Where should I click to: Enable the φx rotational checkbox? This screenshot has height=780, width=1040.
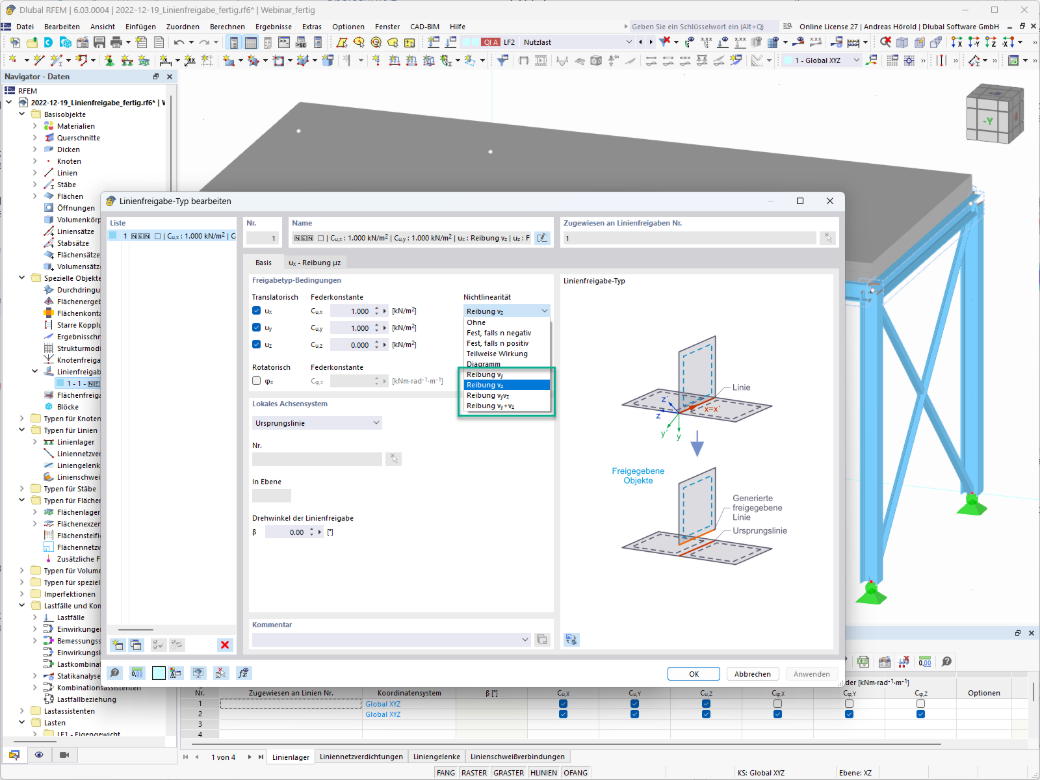257,381
